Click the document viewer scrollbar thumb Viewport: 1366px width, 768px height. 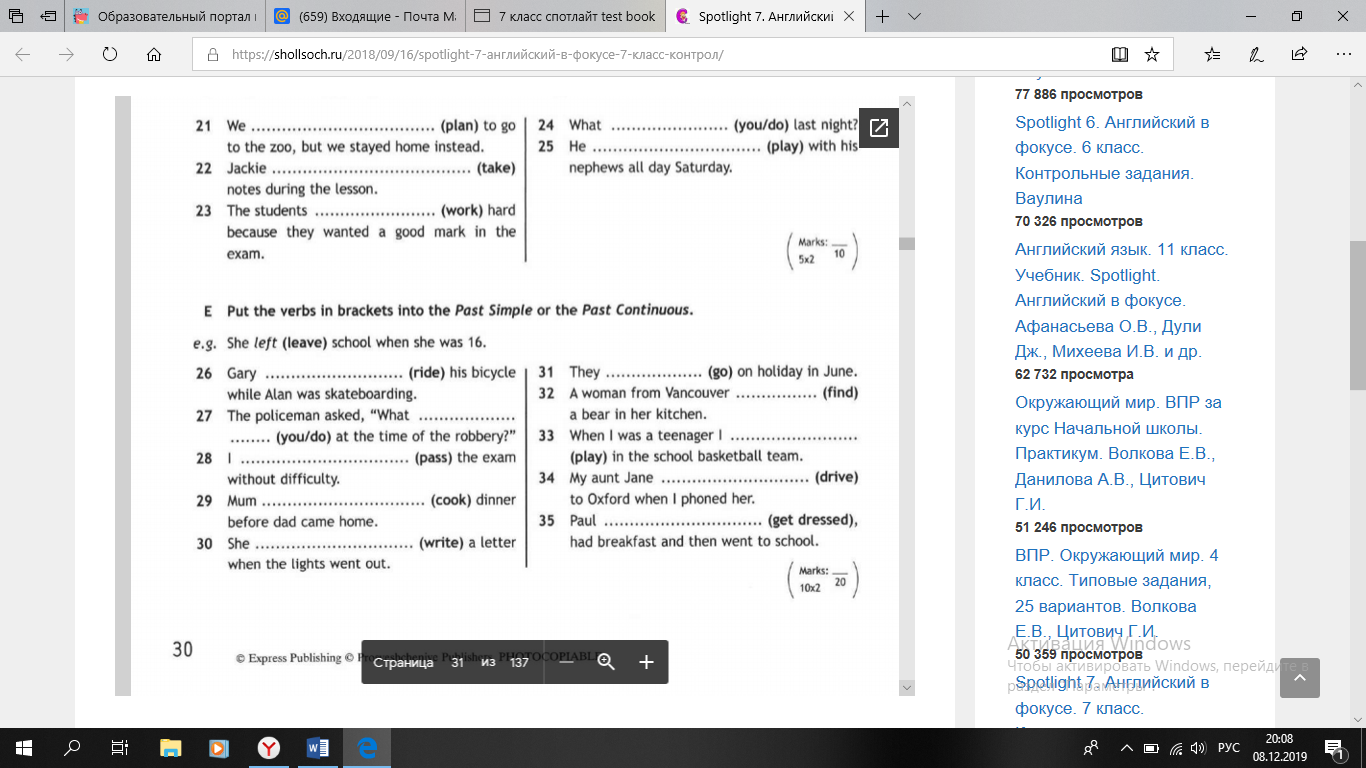point(906,243)
